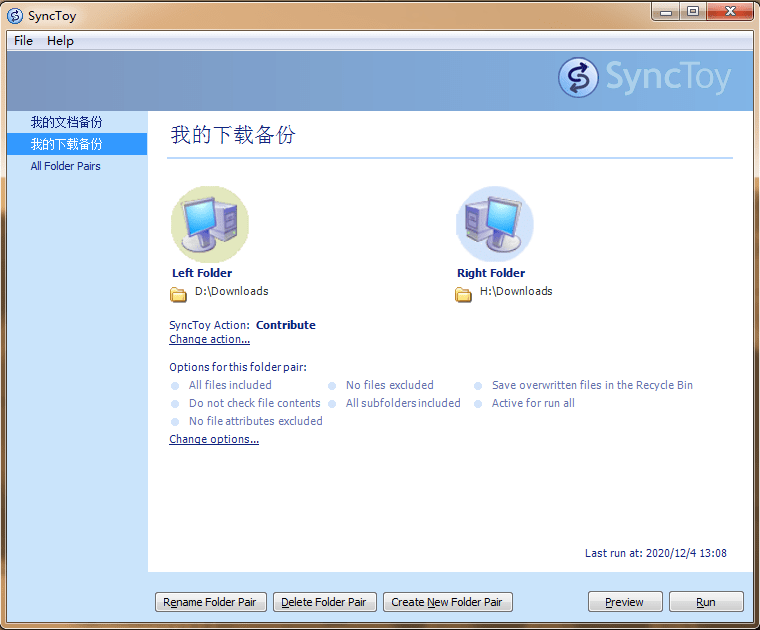Click the SyncToy logo in the banner

tap(645, 78)
